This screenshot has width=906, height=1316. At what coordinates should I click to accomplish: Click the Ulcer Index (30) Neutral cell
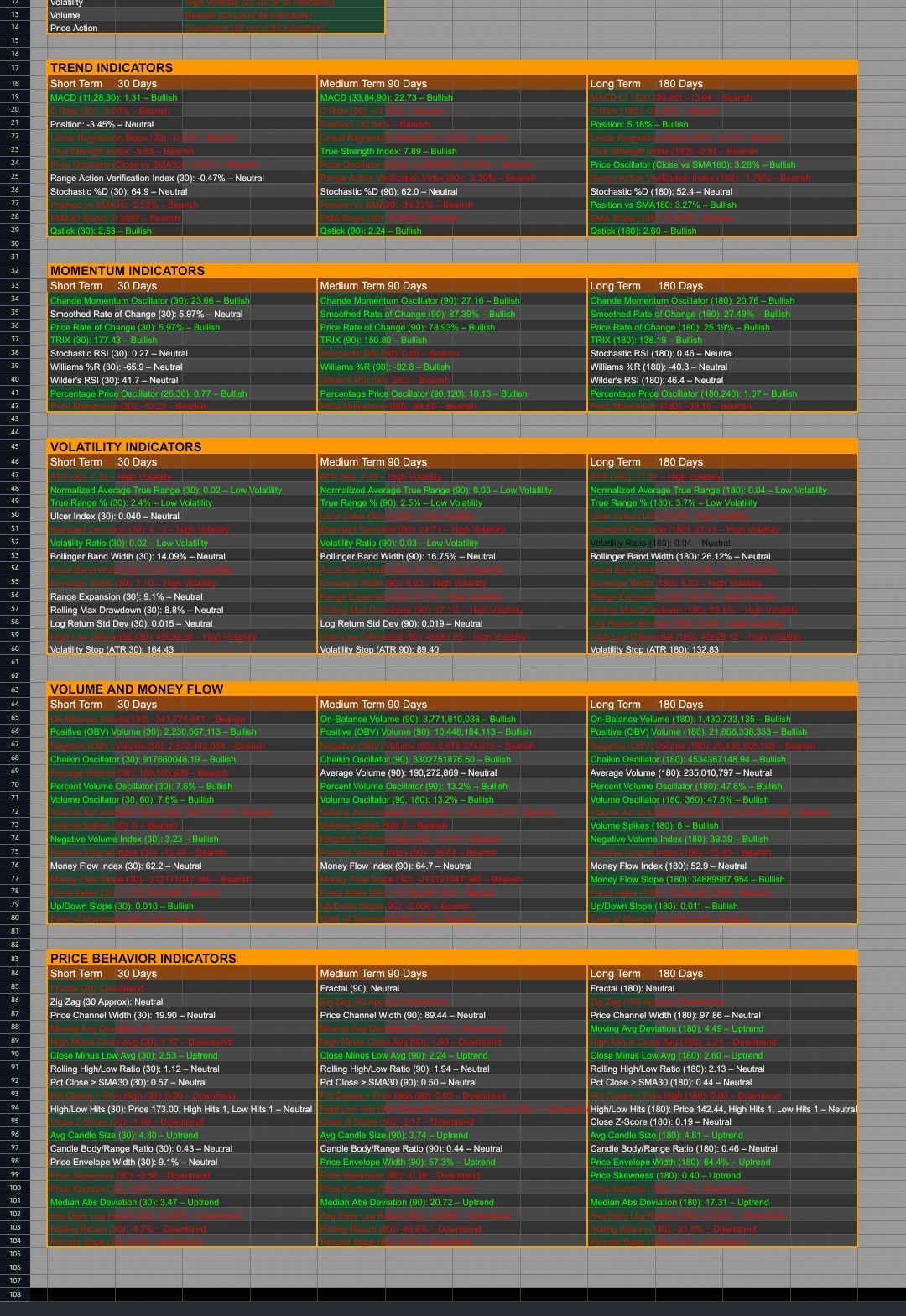115,516
